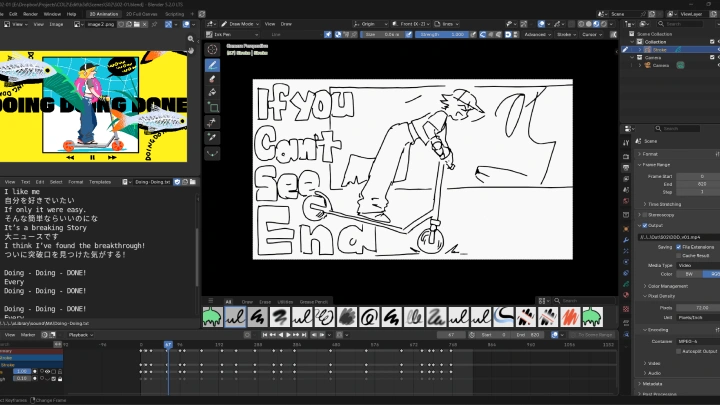
Task: Toggle the File Extensions checkbox
Action: click(x=679, y=247)
